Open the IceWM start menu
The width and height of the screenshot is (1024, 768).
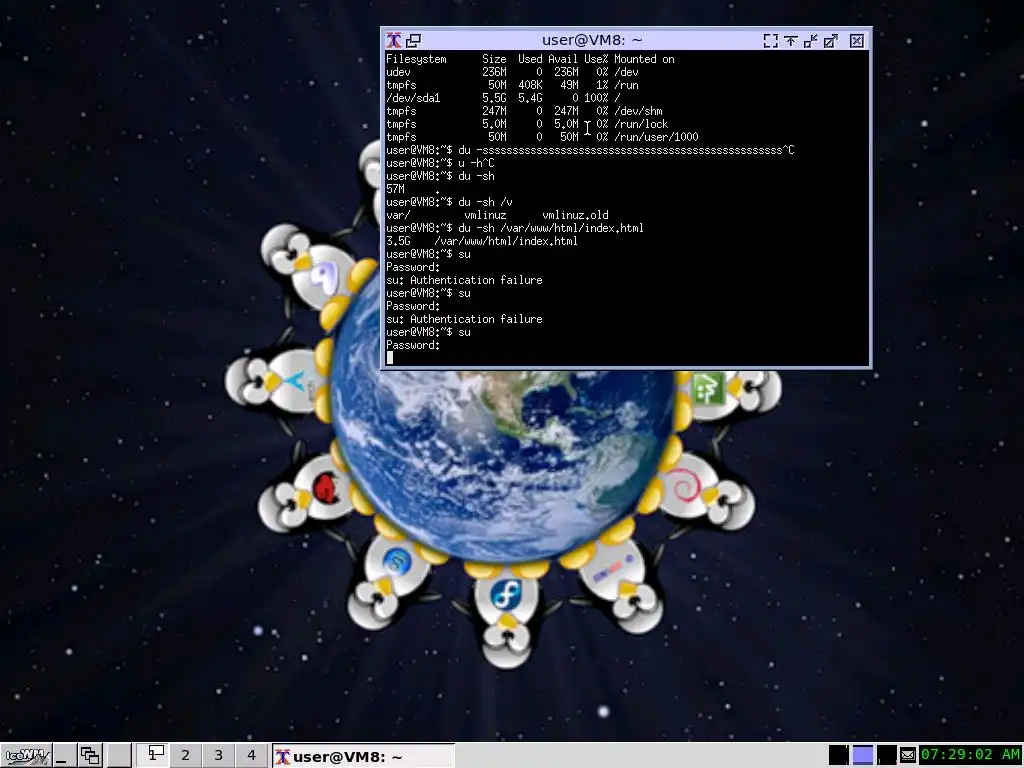(25, 756)
